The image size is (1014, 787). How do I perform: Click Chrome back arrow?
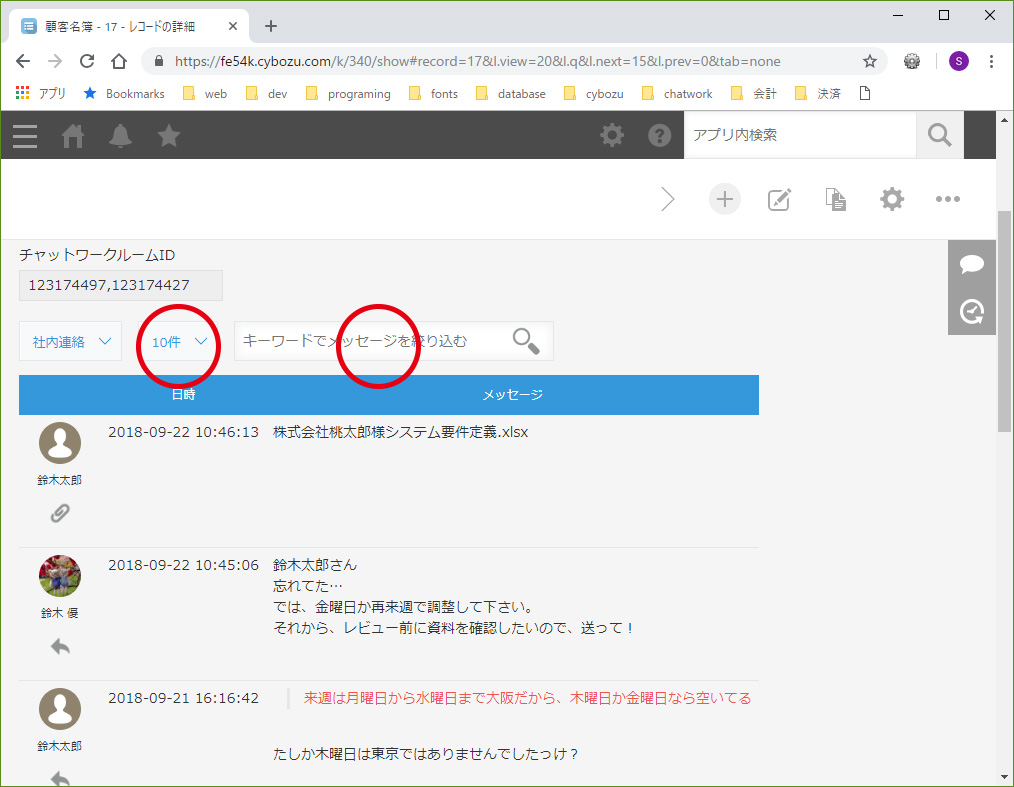tap(23, 61)
